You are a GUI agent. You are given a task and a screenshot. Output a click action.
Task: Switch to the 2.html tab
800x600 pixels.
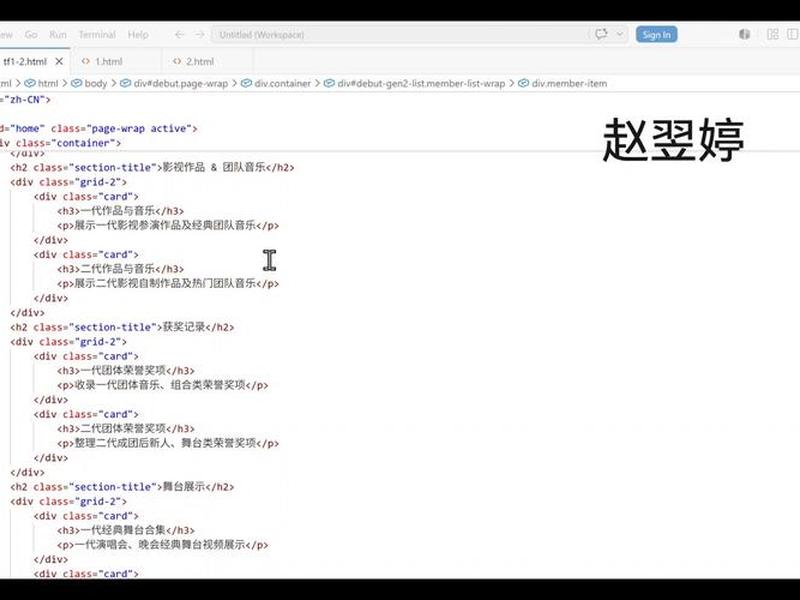199,62
